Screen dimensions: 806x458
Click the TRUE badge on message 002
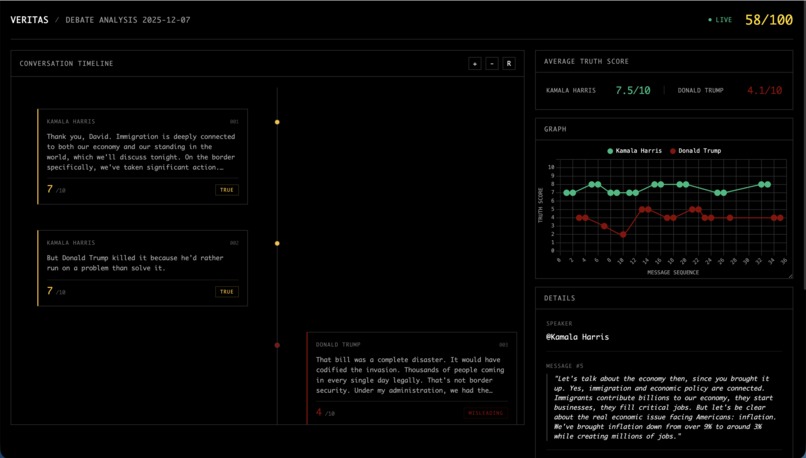pyautogui.click(x=227, y=291)
